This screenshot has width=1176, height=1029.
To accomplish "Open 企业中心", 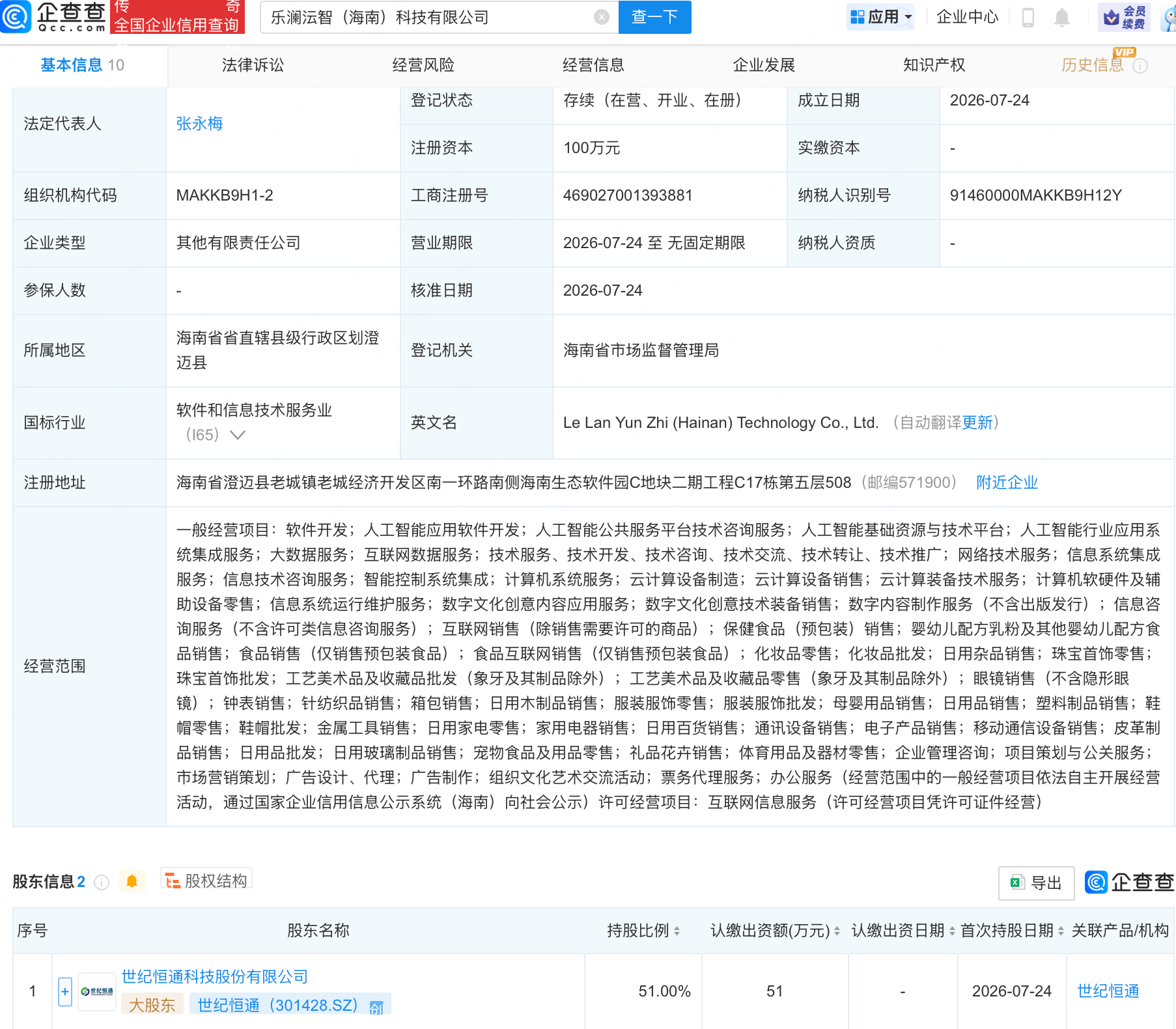I will (x=967, y=17).
